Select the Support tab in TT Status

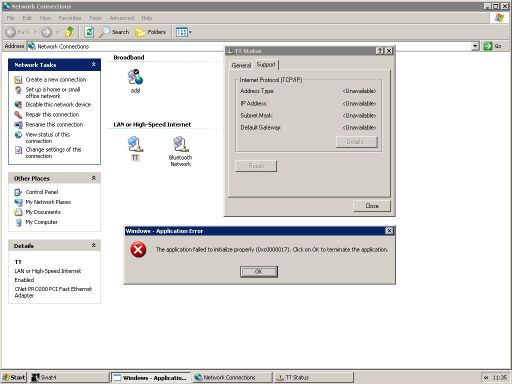[266, 64]
